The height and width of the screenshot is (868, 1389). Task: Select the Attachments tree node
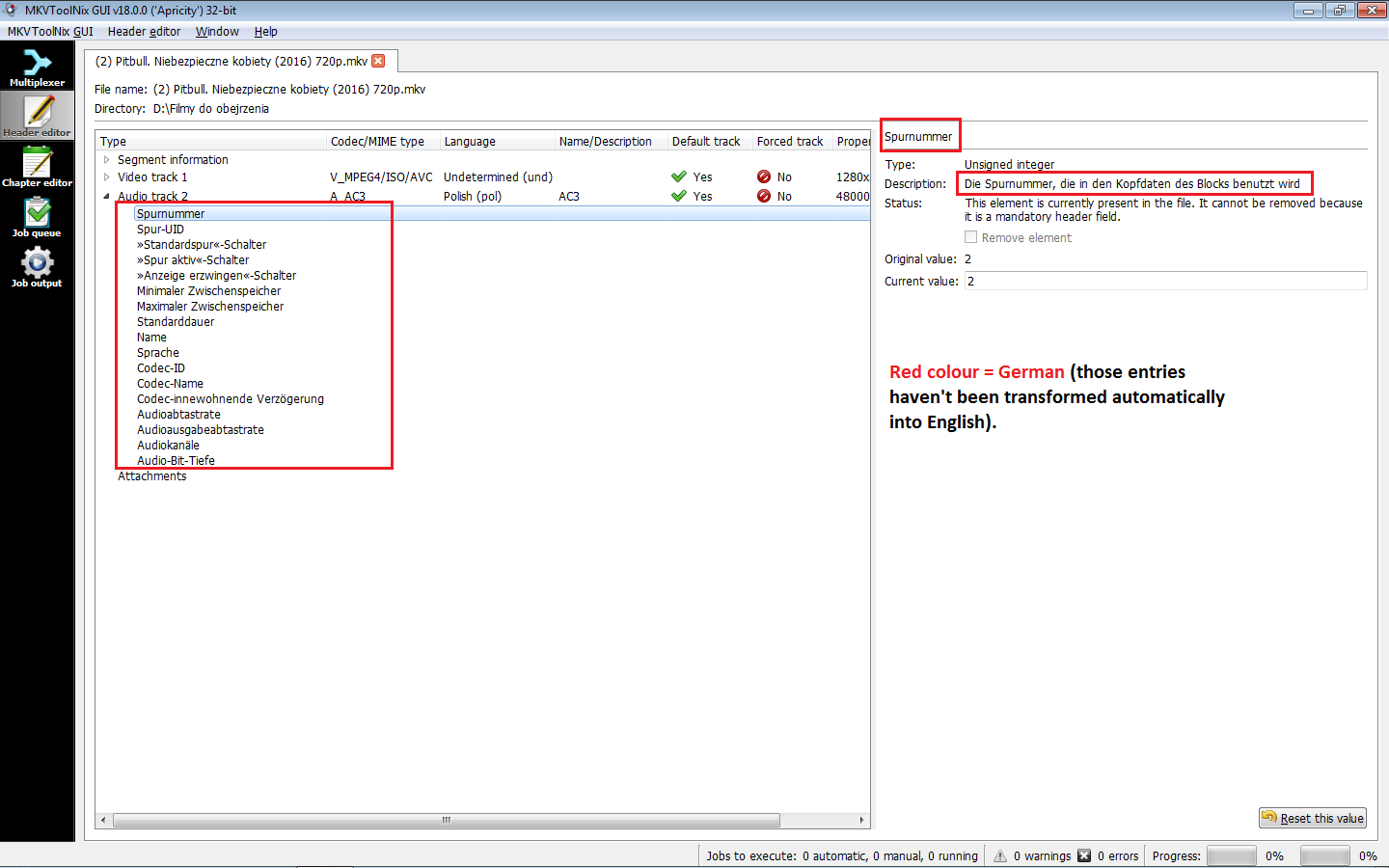152,476
